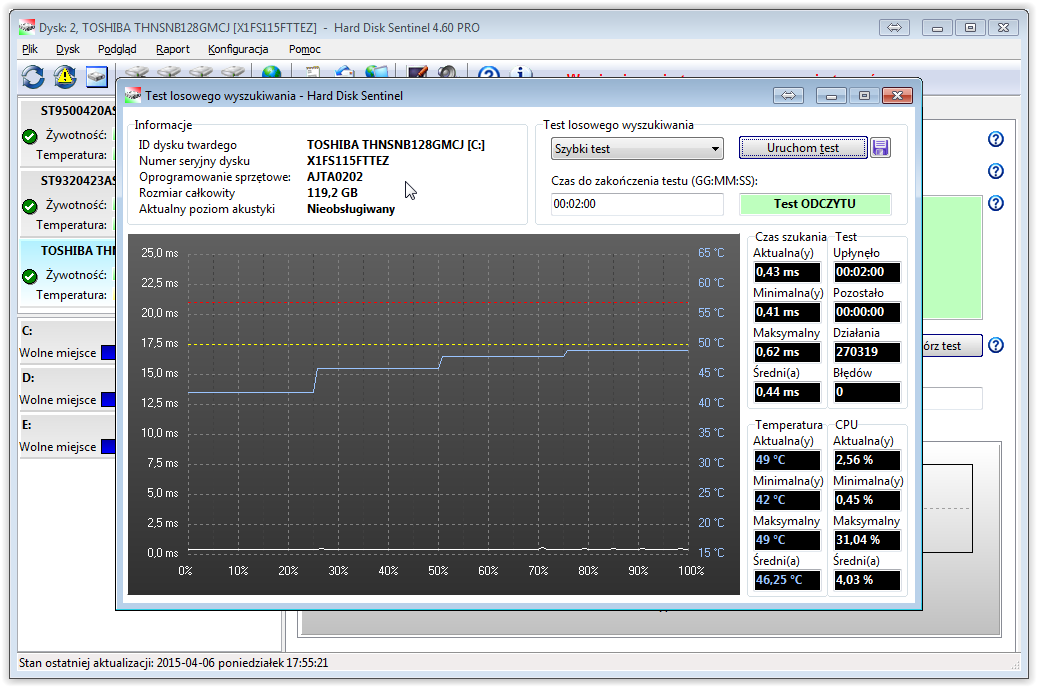Click total size value '119,2 GB'
Image resolution: width=1037 pixels, height=687 pixels.
[332, 193]
